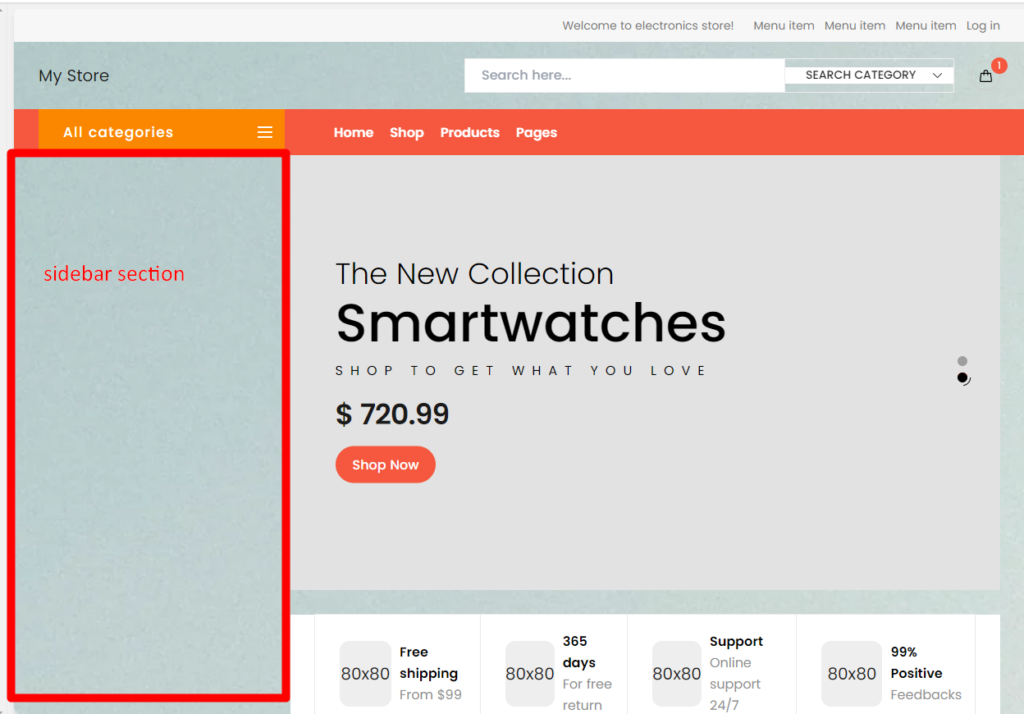The width and height of the screenshot is (1024, 714).
Task: Click the hamburger icon beside All categories
Action: (264, 133)
